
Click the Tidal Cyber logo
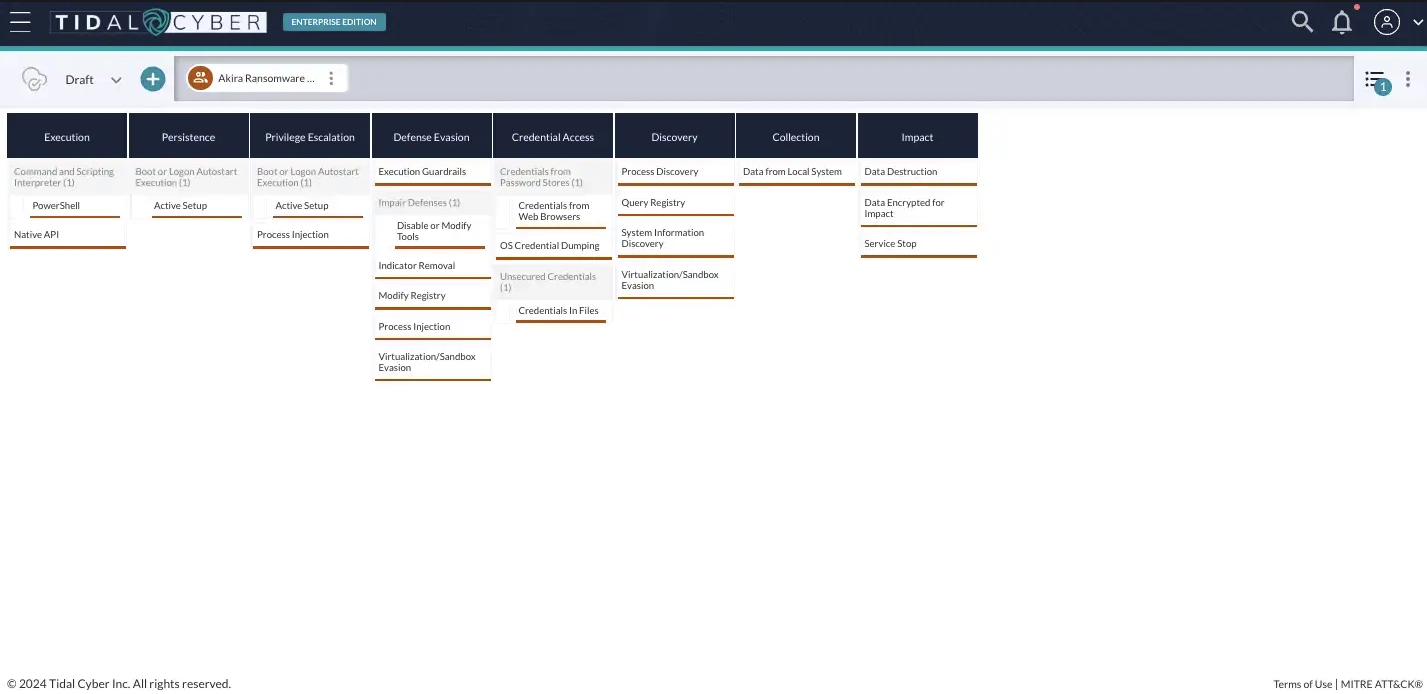point(159,22)
